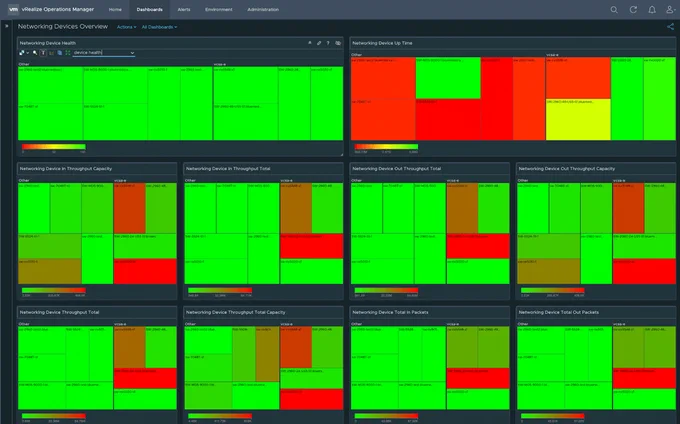680x424 pixels.
Task: Open the Actions dropdown
Action: click(x=126, y=27)
